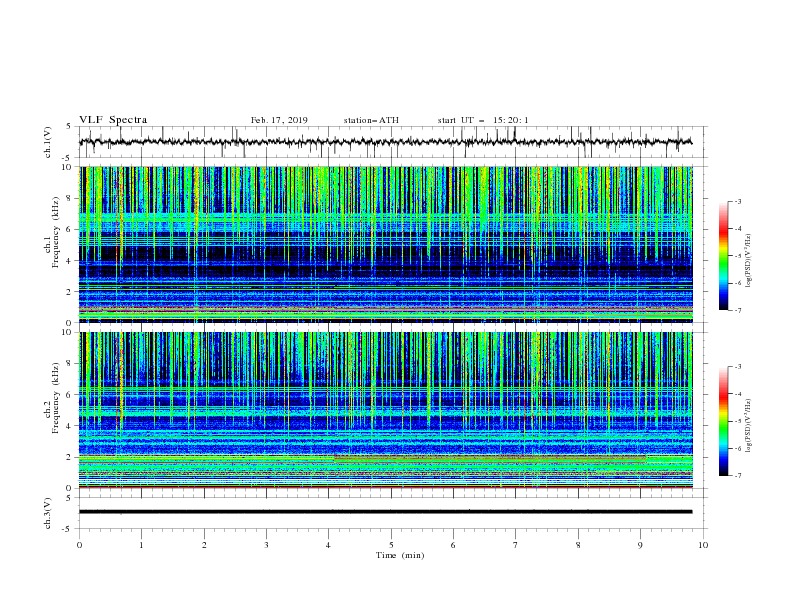Click the ch.3 voltage flat trace
The height and width of the screenshot is (612, 792).
[385, 512]
